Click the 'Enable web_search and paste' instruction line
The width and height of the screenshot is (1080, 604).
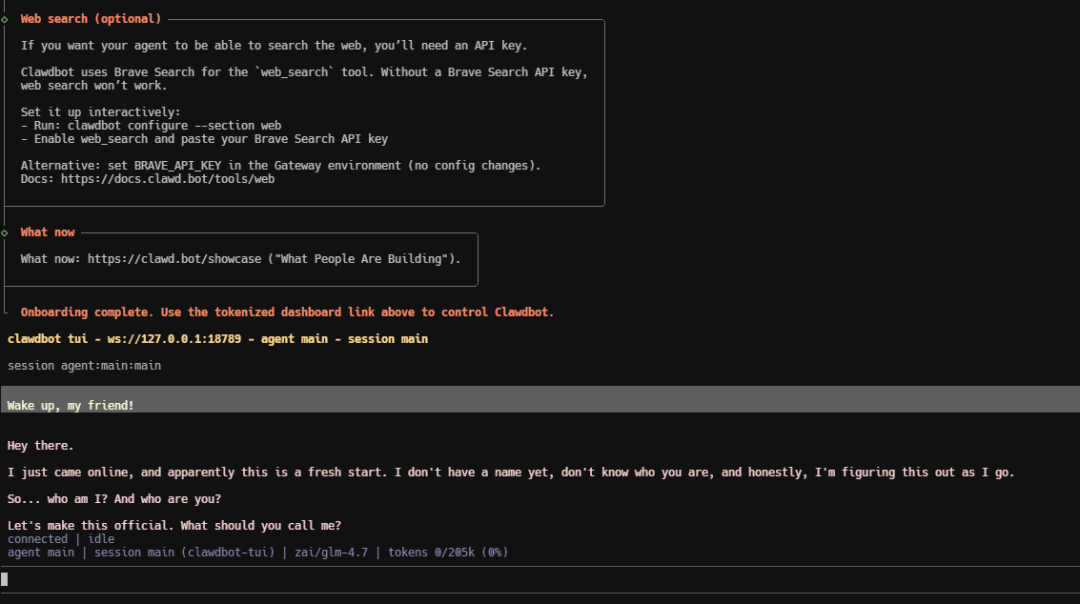(x=205, y=139)
